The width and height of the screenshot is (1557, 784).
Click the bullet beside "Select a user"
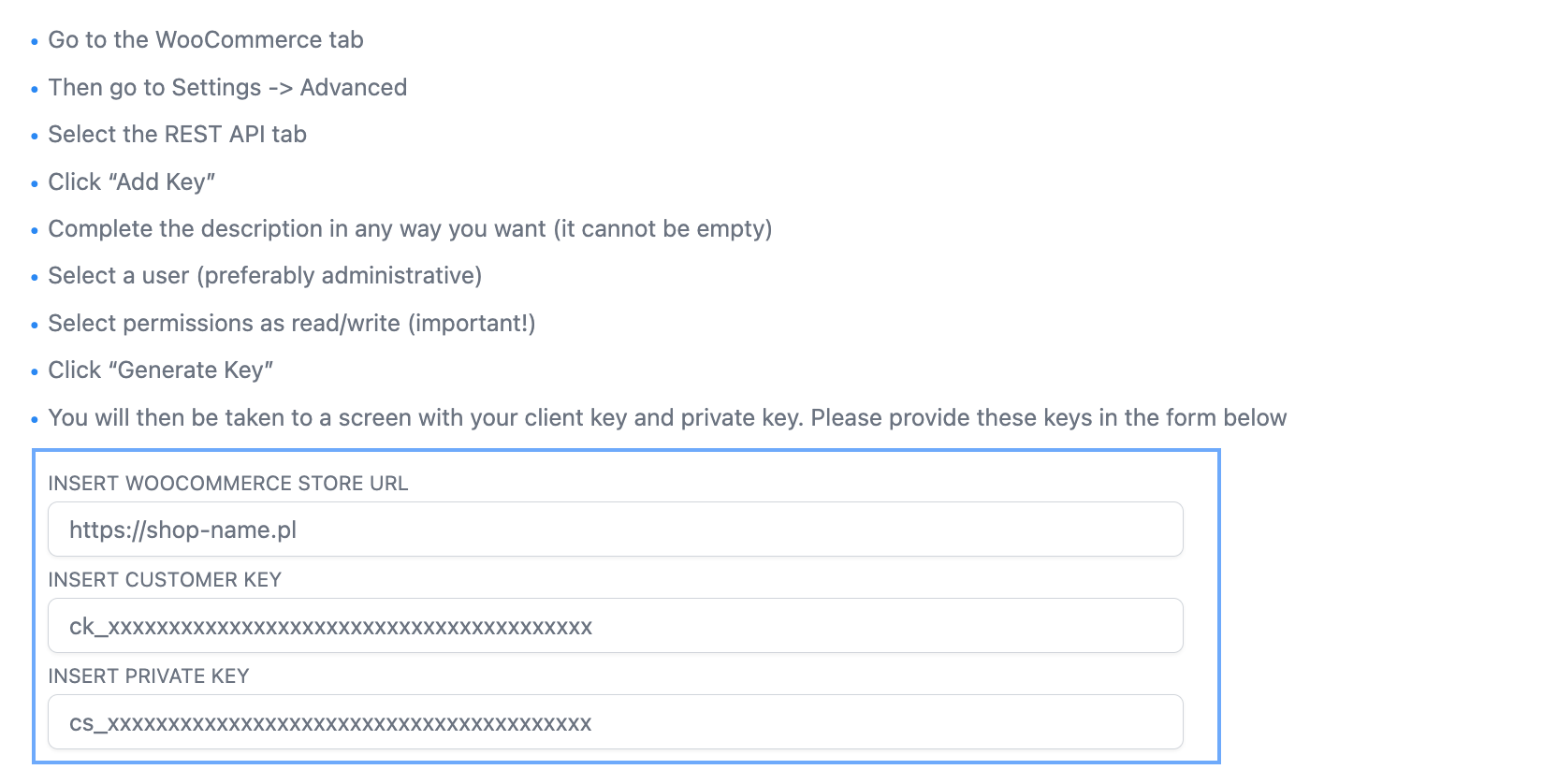pos(35,278)
